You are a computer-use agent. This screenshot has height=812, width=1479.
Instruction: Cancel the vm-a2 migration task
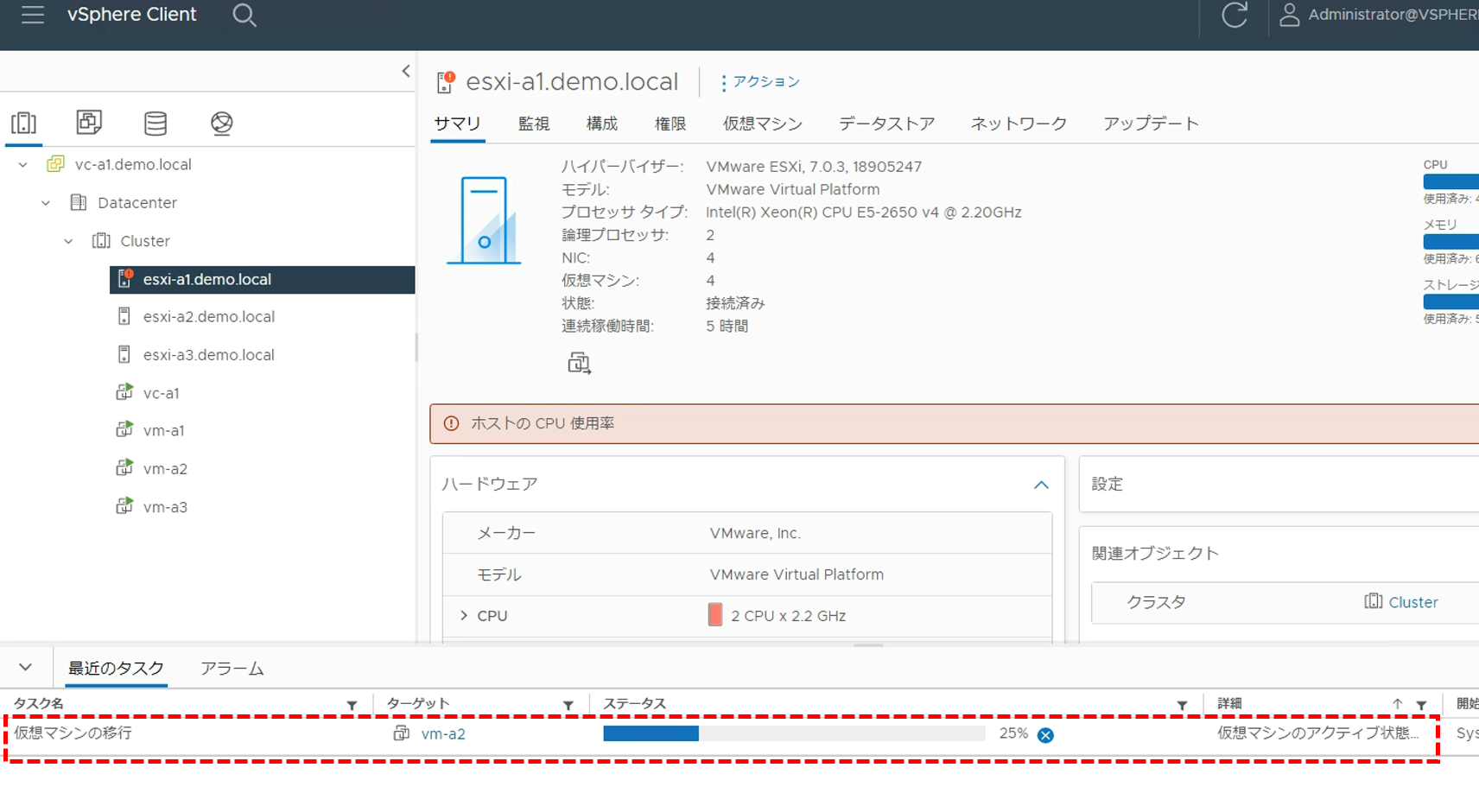tap(1045, 735)
